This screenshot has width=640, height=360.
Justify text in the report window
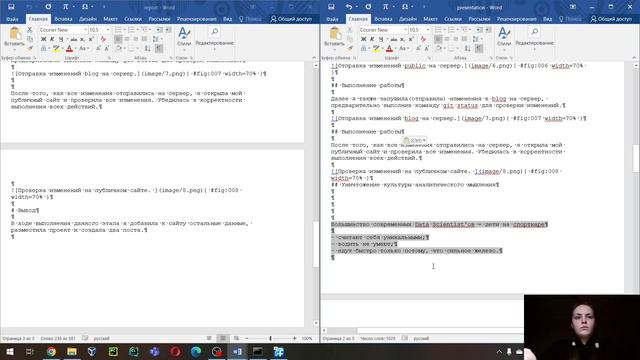click(x=144, y=39)
